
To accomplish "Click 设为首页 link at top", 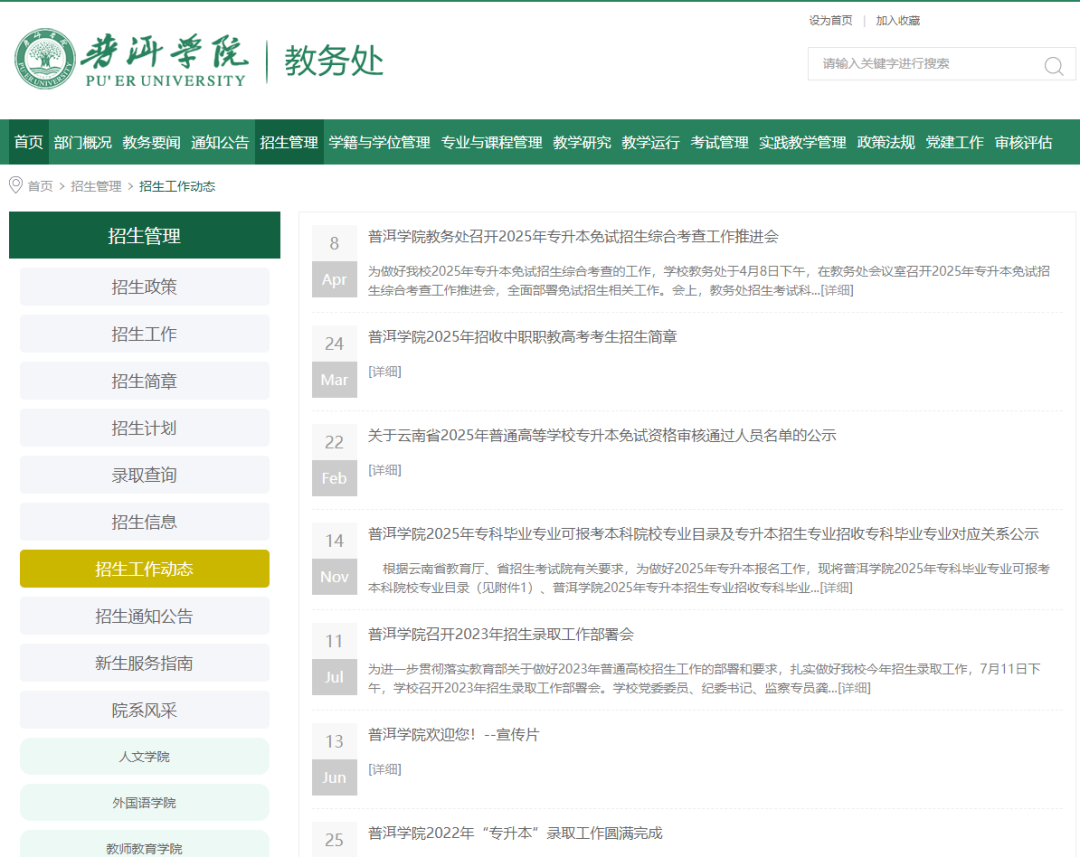I will [x=830, y=21].
